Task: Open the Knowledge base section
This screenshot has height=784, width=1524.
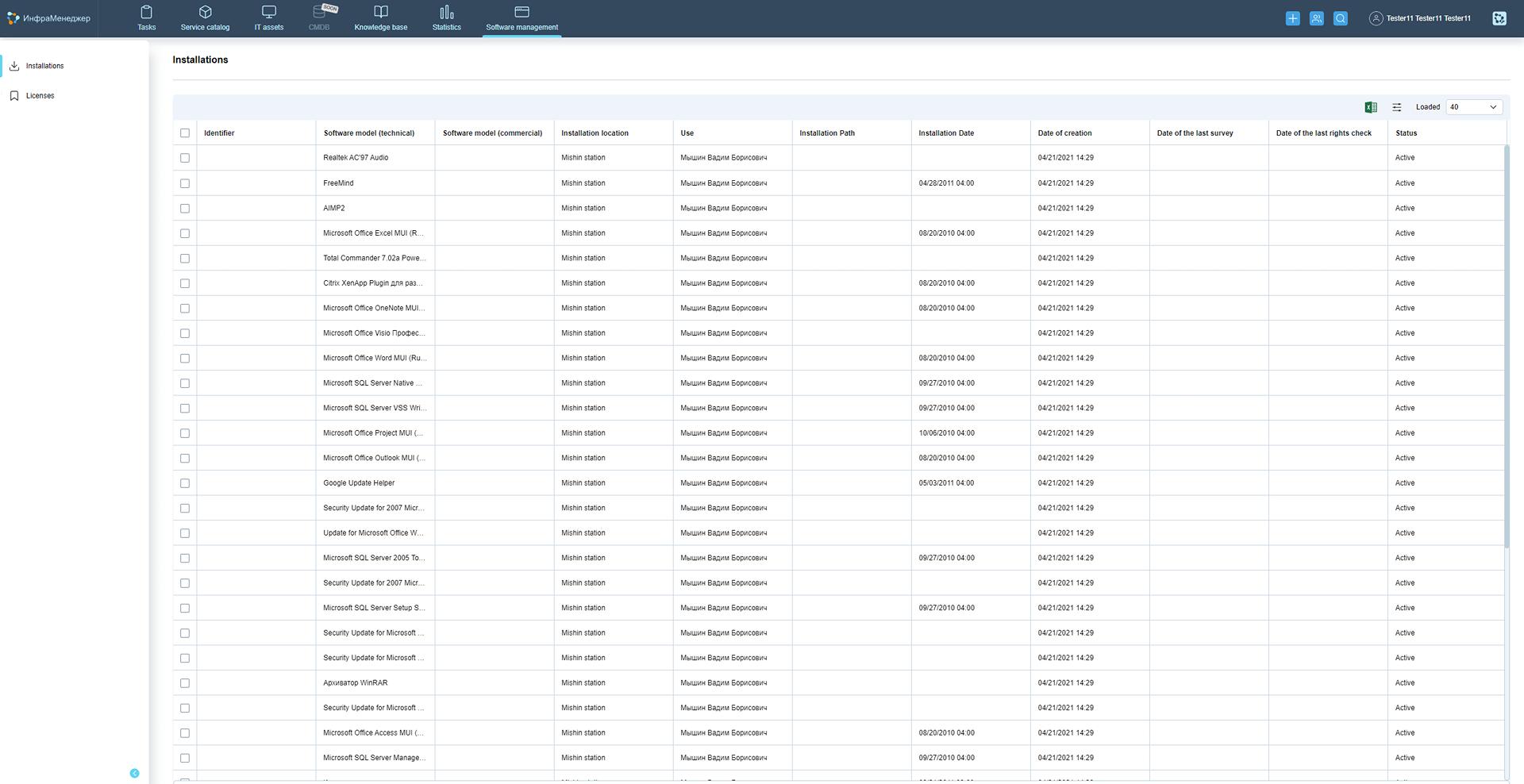Action: [380, 17]
